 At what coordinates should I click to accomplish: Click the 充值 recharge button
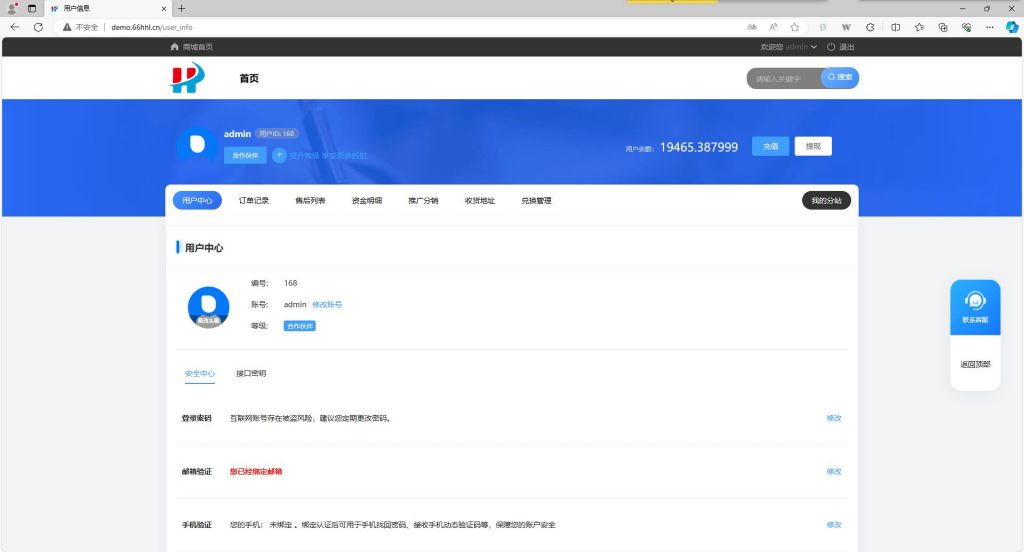click(x=770, y=146)
